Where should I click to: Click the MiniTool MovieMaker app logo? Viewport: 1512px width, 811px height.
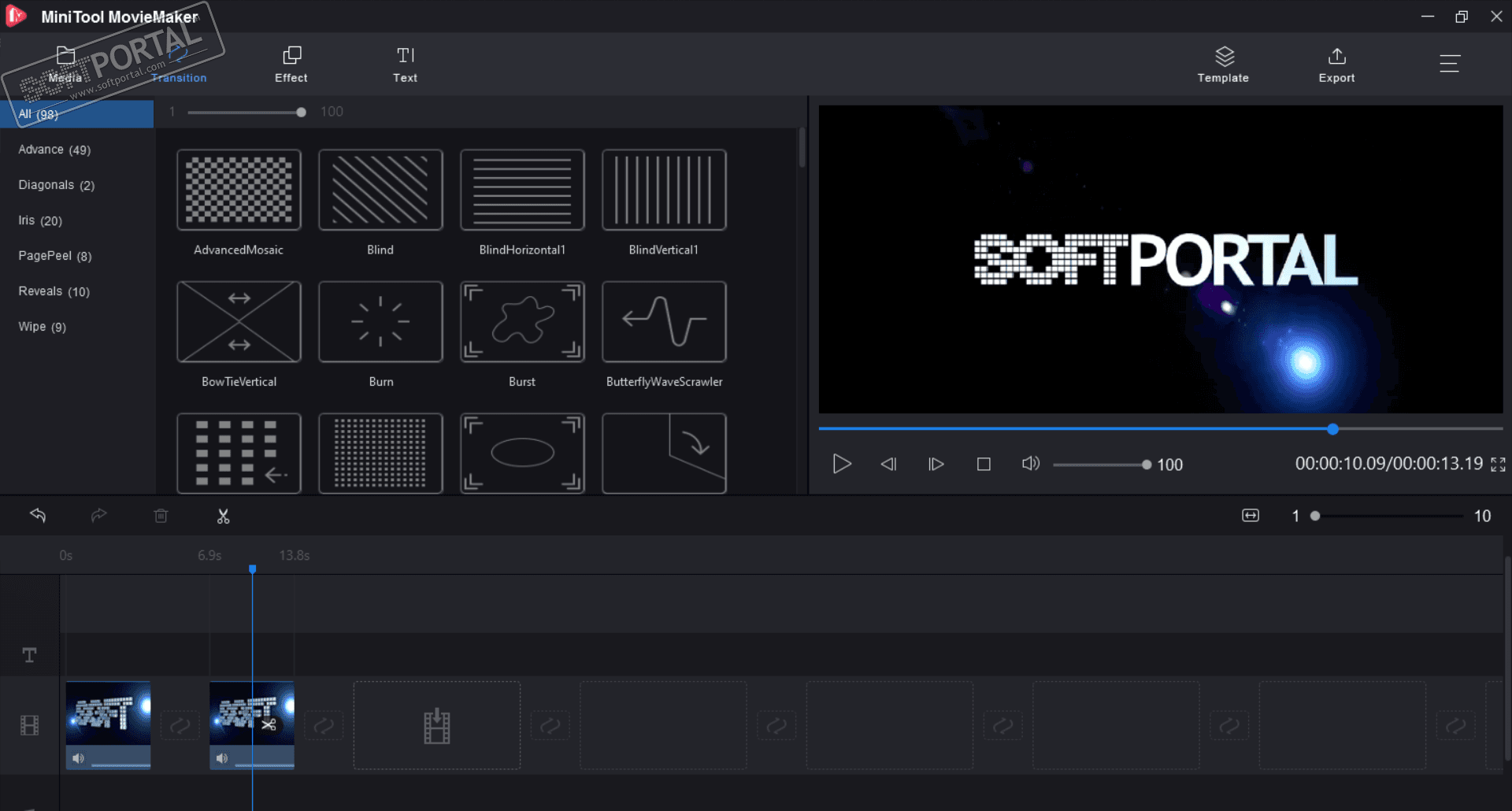(x=16, y=16)
